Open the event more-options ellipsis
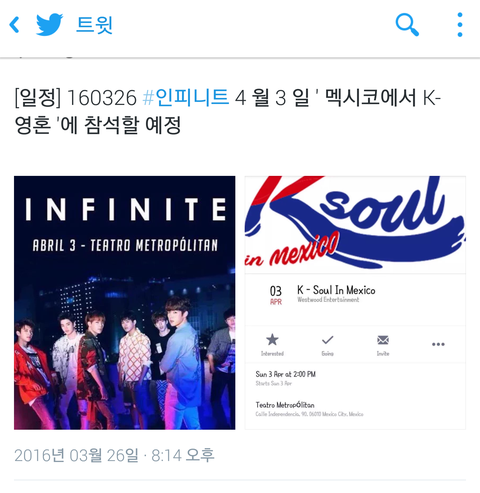Image resolution: width=480 pixels, height=493 pixels. click(438, 344)
